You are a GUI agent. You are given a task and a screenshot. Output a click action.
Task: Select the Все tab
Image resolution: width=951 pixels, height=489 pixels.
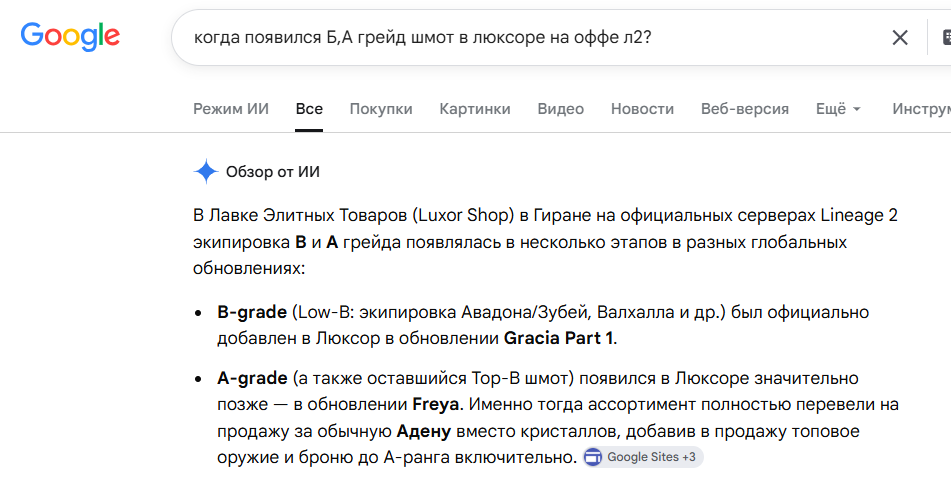click(x=309, y=109)
